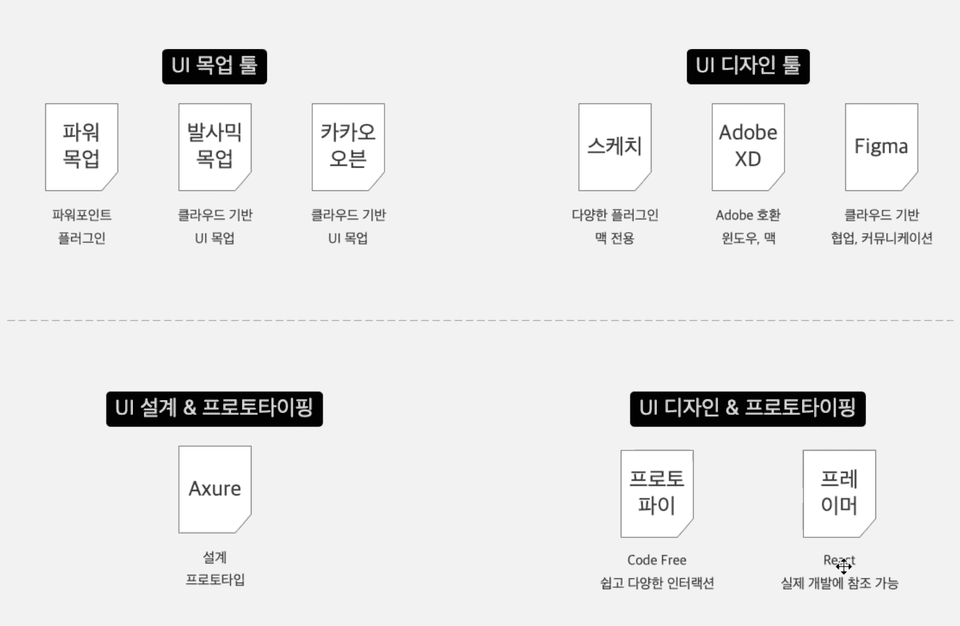
Task: Select the UI 디자인 & 프로토타이핑 heading
Action: (x=748, y=409)
